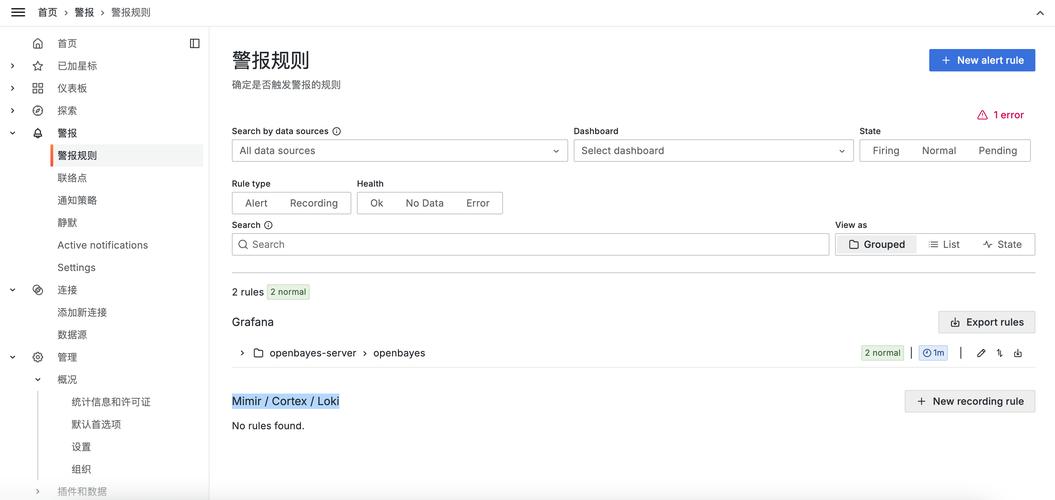The image size is (1055, 500).
Task: Click into the rule Search field
Action: coord(530,244)
